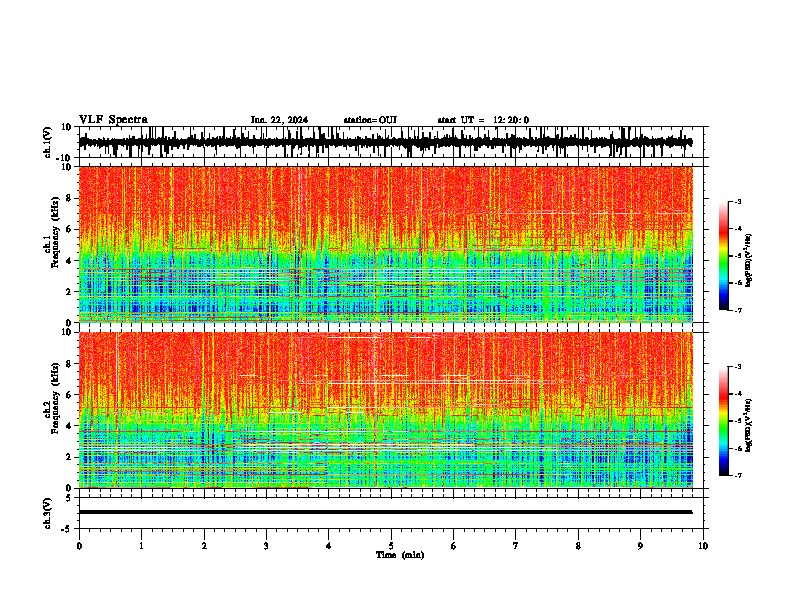Click the "VLF Spectra" plot title
This screenshot has width=792, height=612.
pyautogui.click(x=113, y=120)
